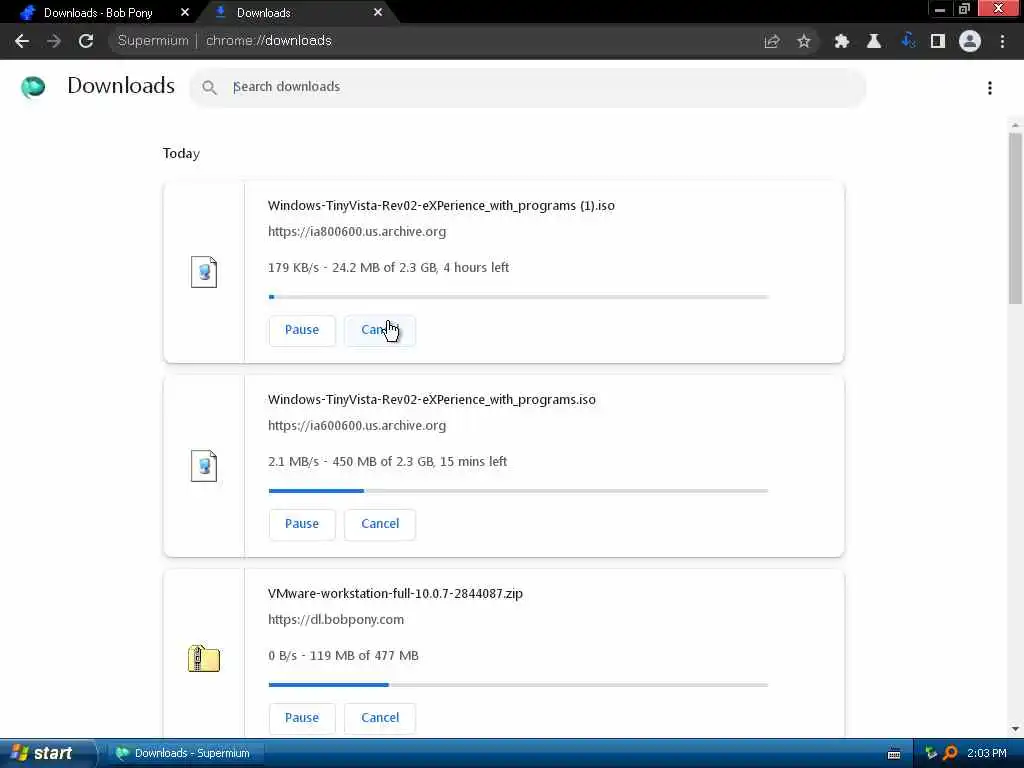The height and width of the screenshot is (768, 1024).
Task: Click the page vertical scrollbar thumb
Action: [x=1015, y=219]
